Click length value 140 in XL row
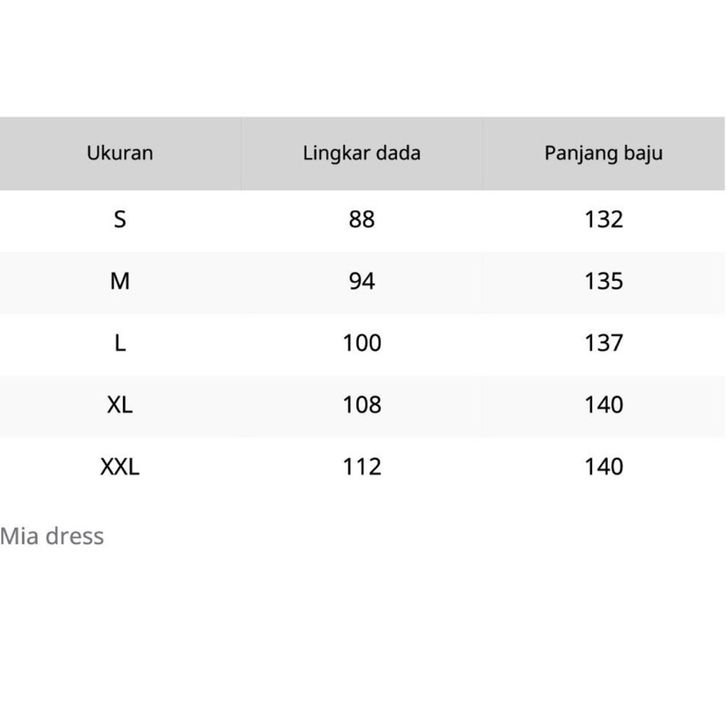The height and width of the screenshot is (726, 726). [x=603, y=405]
